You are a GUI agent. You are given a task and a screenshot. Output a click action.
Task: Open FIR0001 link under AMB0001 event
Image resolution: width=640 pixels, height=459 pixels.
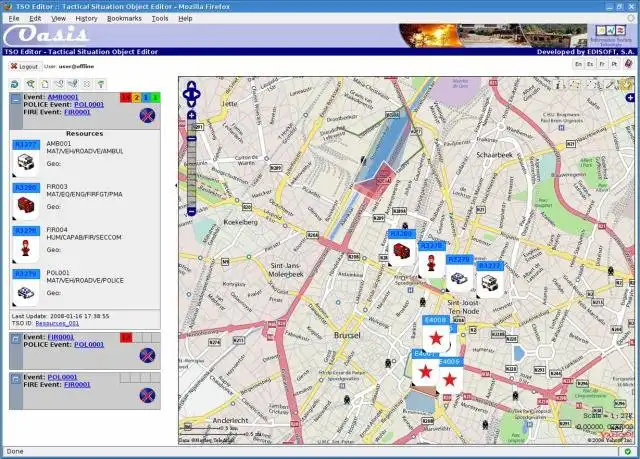click(x=77, y=112)
